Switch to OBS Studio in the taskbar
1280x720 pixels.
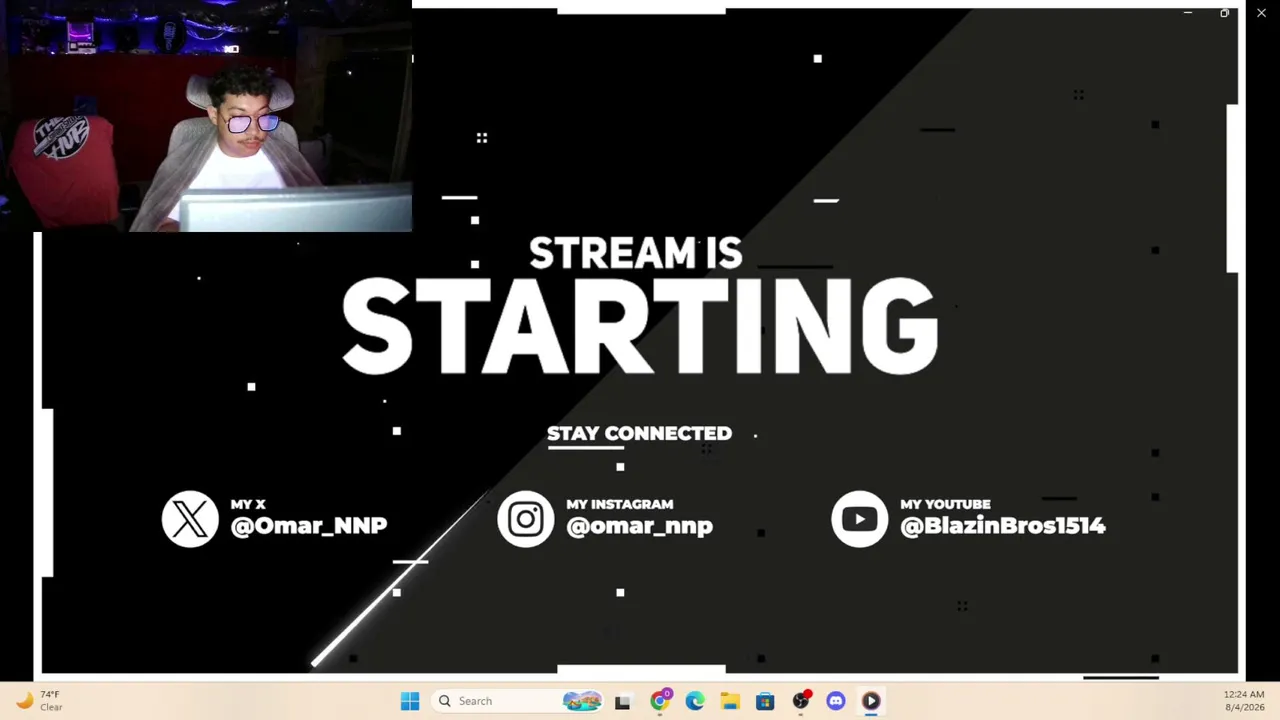point(801,701)
